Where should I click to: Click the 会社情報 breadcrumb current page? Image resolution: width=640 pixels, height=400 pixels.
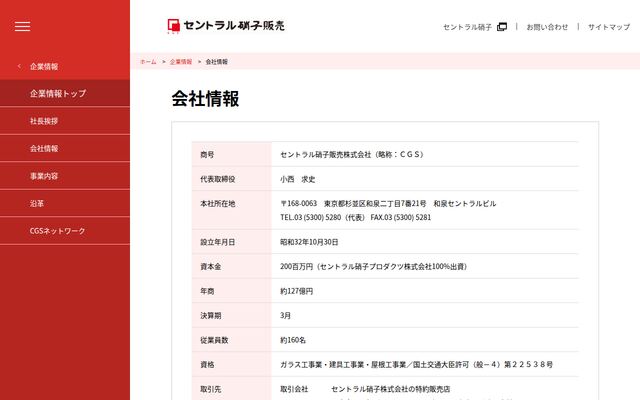pyautogui.click(x=217, y=62)
